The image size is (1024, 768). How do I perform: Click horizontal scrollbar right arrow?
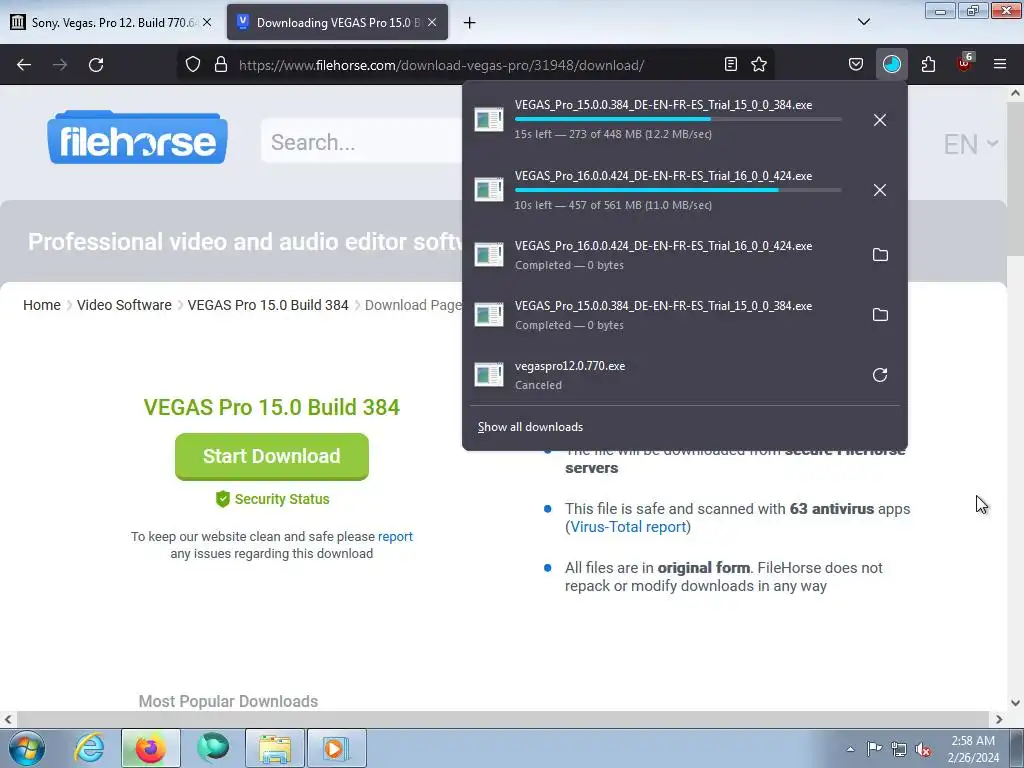[x=999, y=719]
